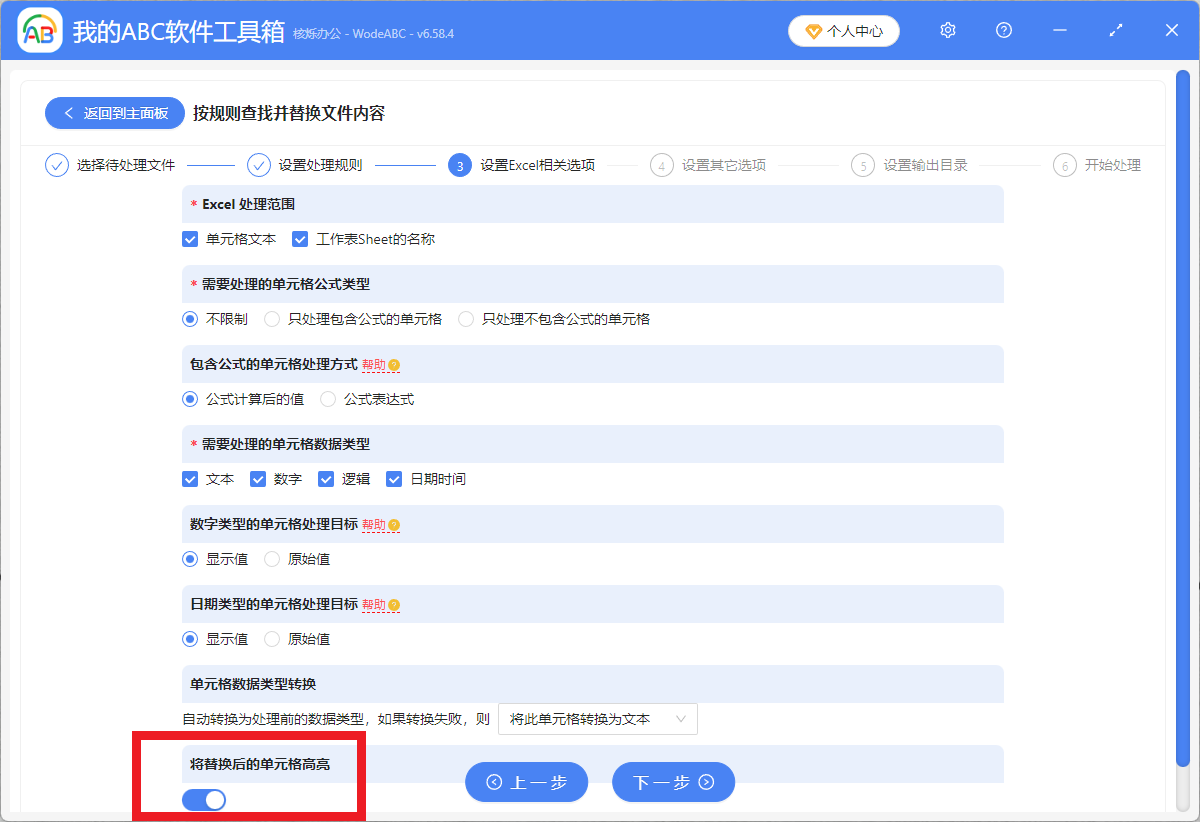This screenshot has height=822, width=1200.
Task: Click the 返回到主面板 back button
Action: (x=114, y=113)
